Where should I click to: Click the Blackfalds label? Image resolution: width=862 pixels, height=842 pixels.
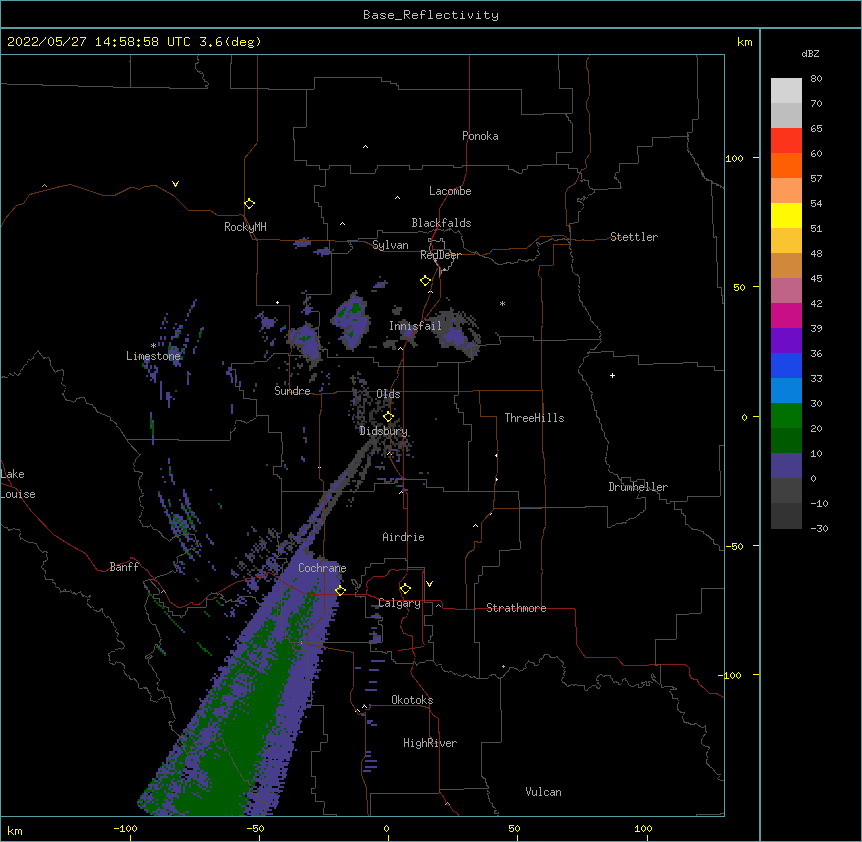pyautogui.click(x=441, y=223)
